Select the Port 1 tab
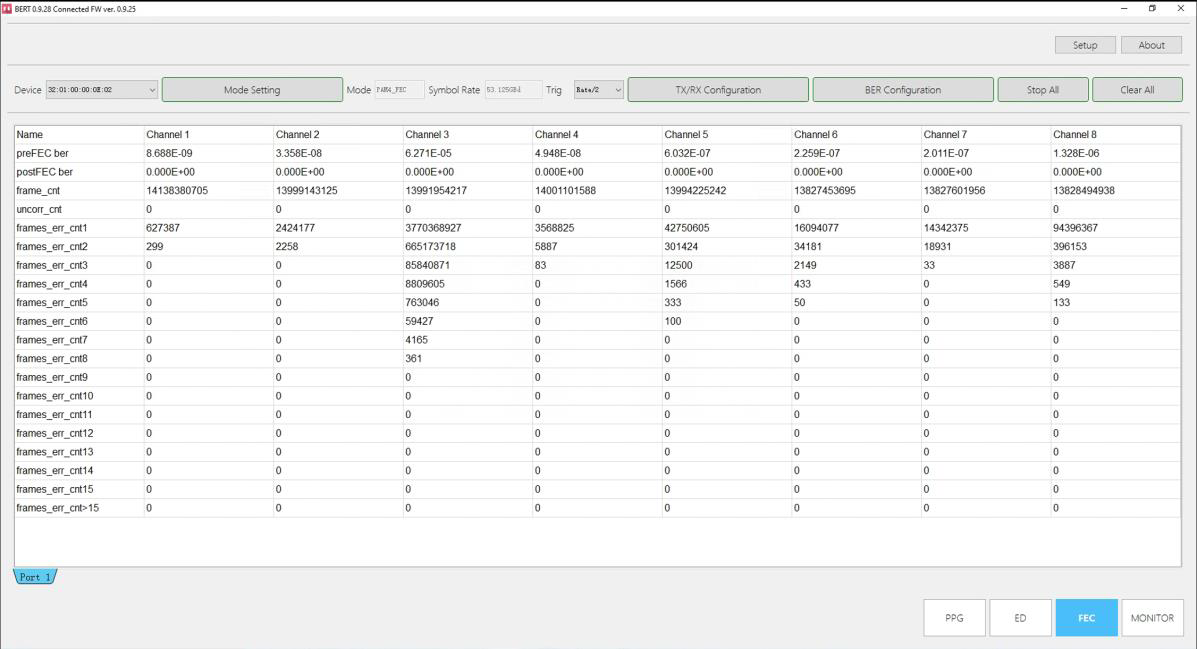The width and height of the screenshot is (1197, 649). pyautogui.click(x=35, y=577)
